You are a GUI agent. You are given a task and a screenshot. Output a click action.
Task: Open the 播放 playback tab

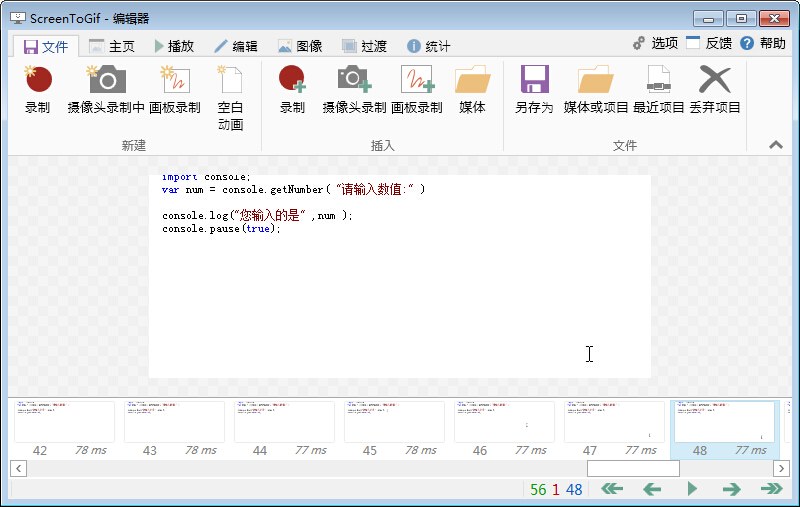[x=174, y=46]
